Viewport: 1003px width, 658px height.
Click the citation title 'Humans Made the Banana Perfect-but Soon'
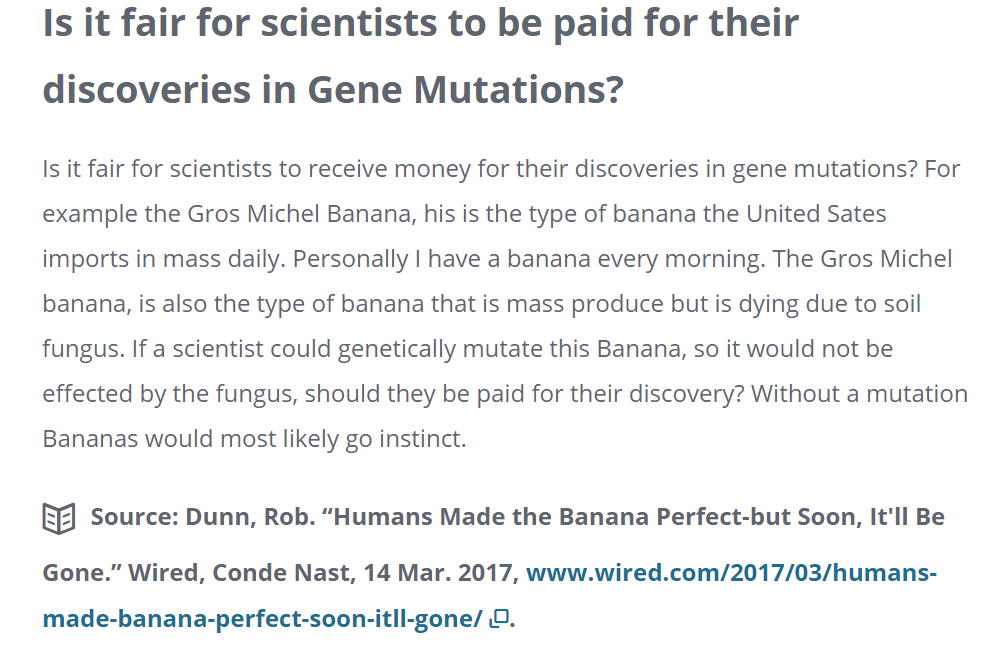596,517
